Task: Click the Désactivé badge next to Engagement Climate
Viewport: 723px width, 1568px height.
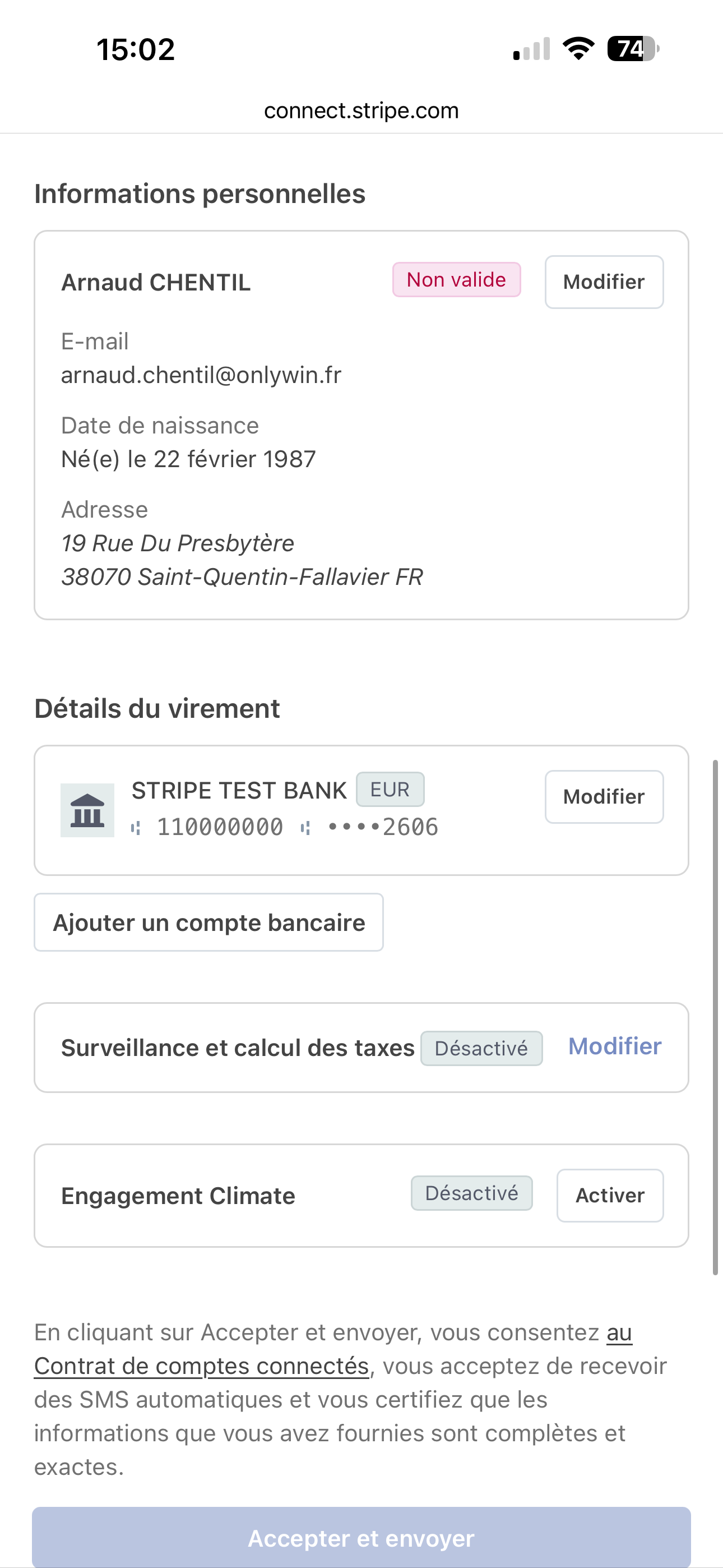Action: (x=472, y=1193)
